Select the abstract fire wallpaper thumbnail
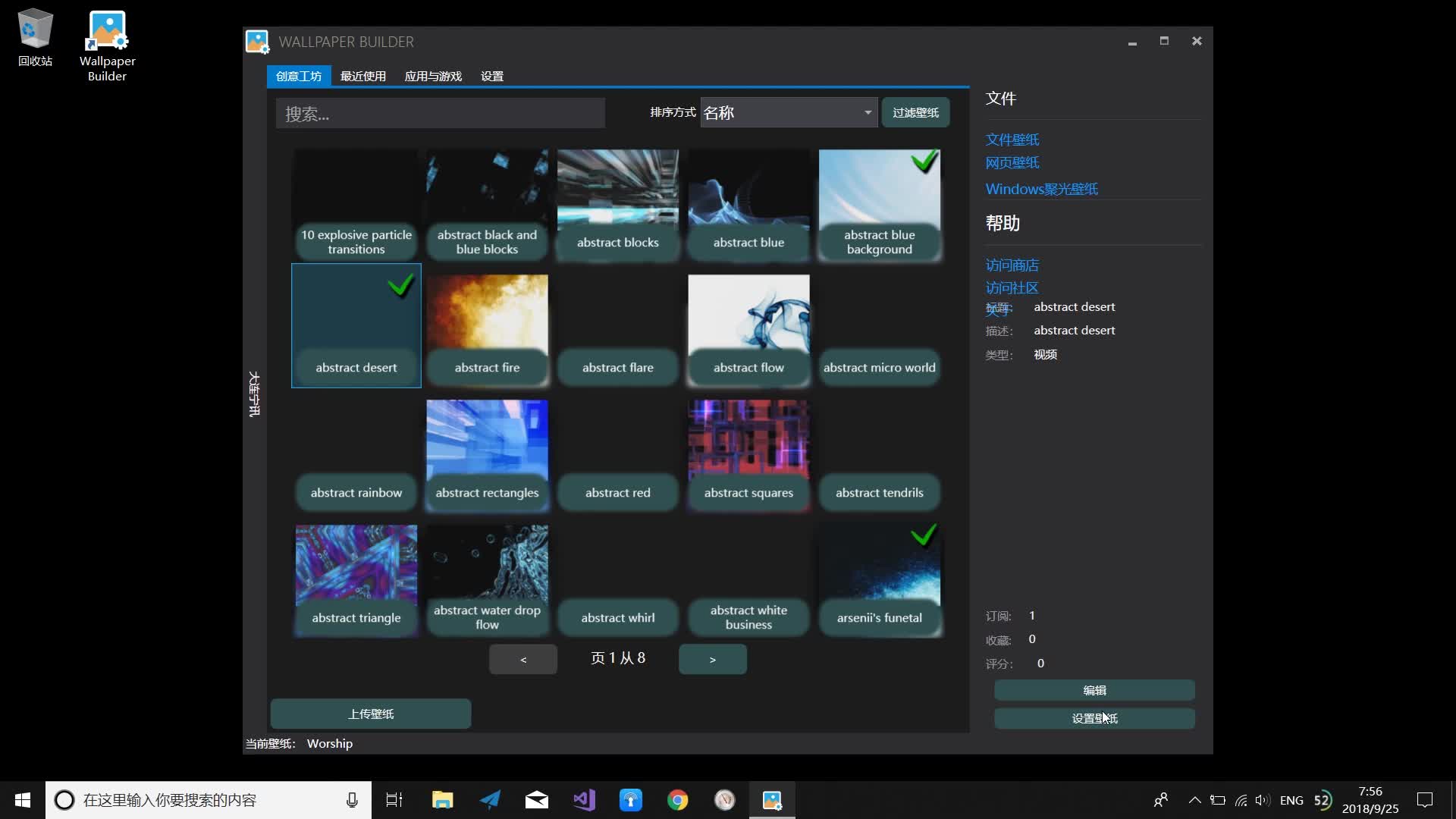The image size is (1456, 819). pos(487,326)
